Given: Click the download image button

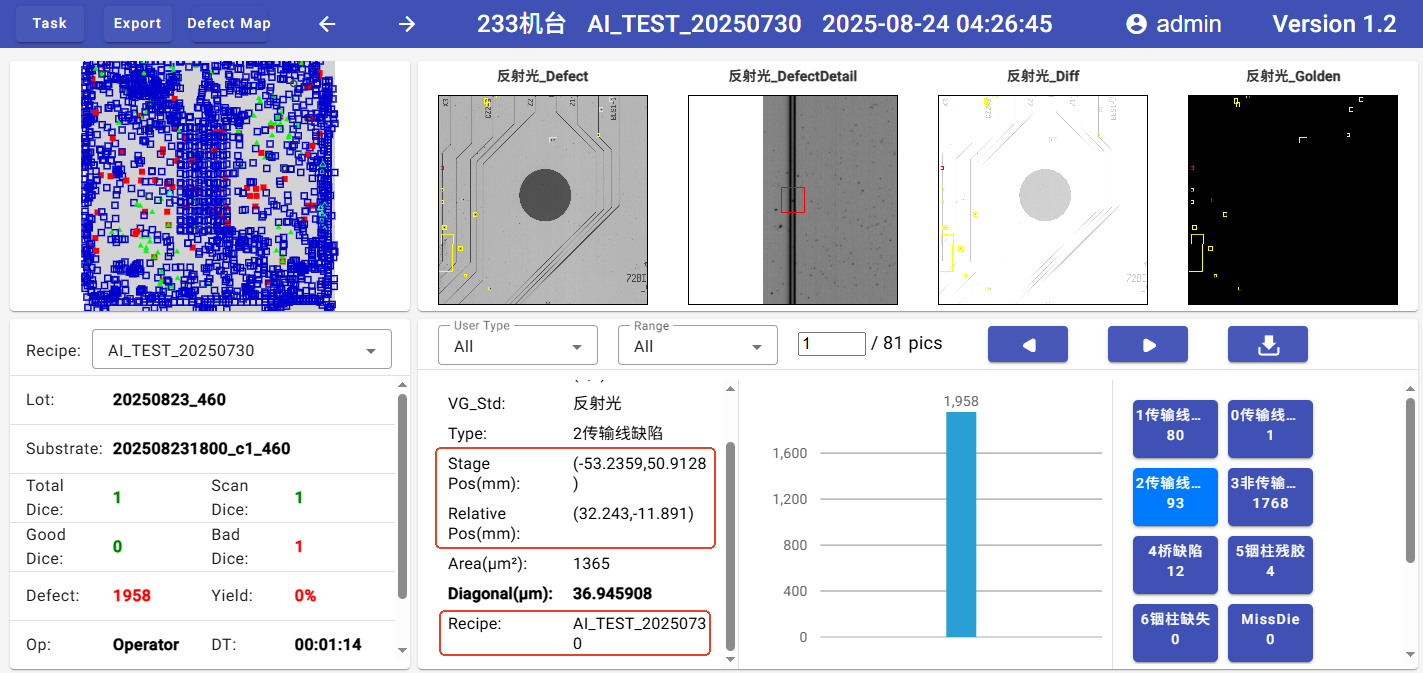Looking at the screenshot, I should pyautogui.click(x=1267, y=344).
